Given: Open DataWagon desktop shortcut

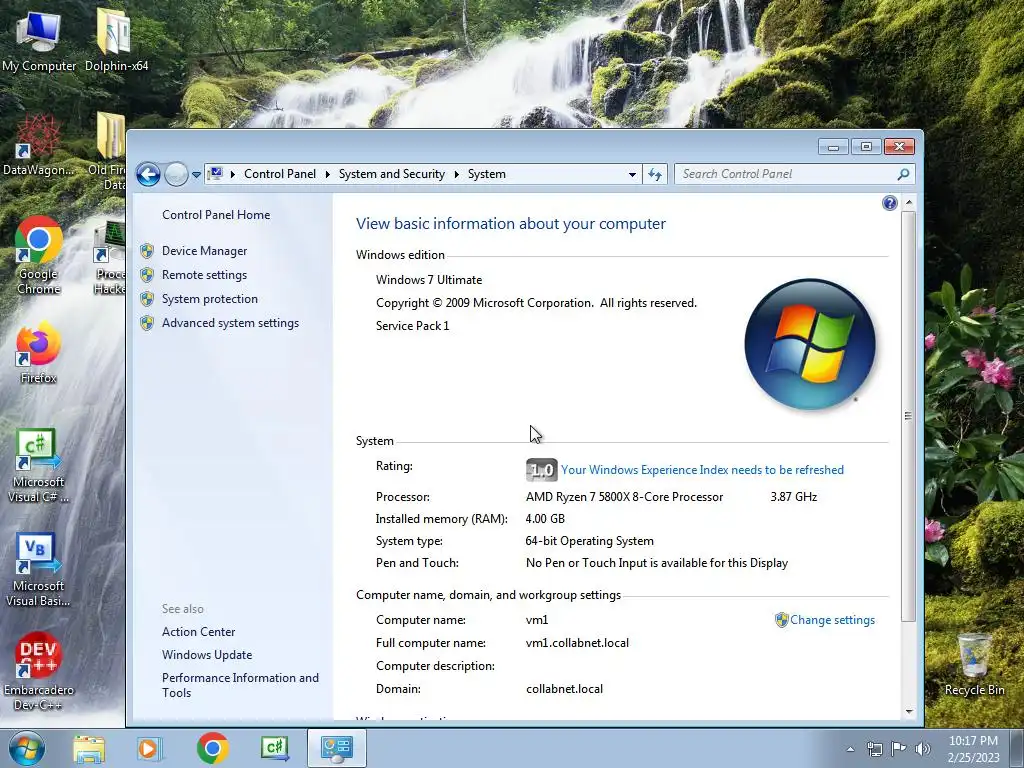Looking at the screenshot, I should point(38,145).
